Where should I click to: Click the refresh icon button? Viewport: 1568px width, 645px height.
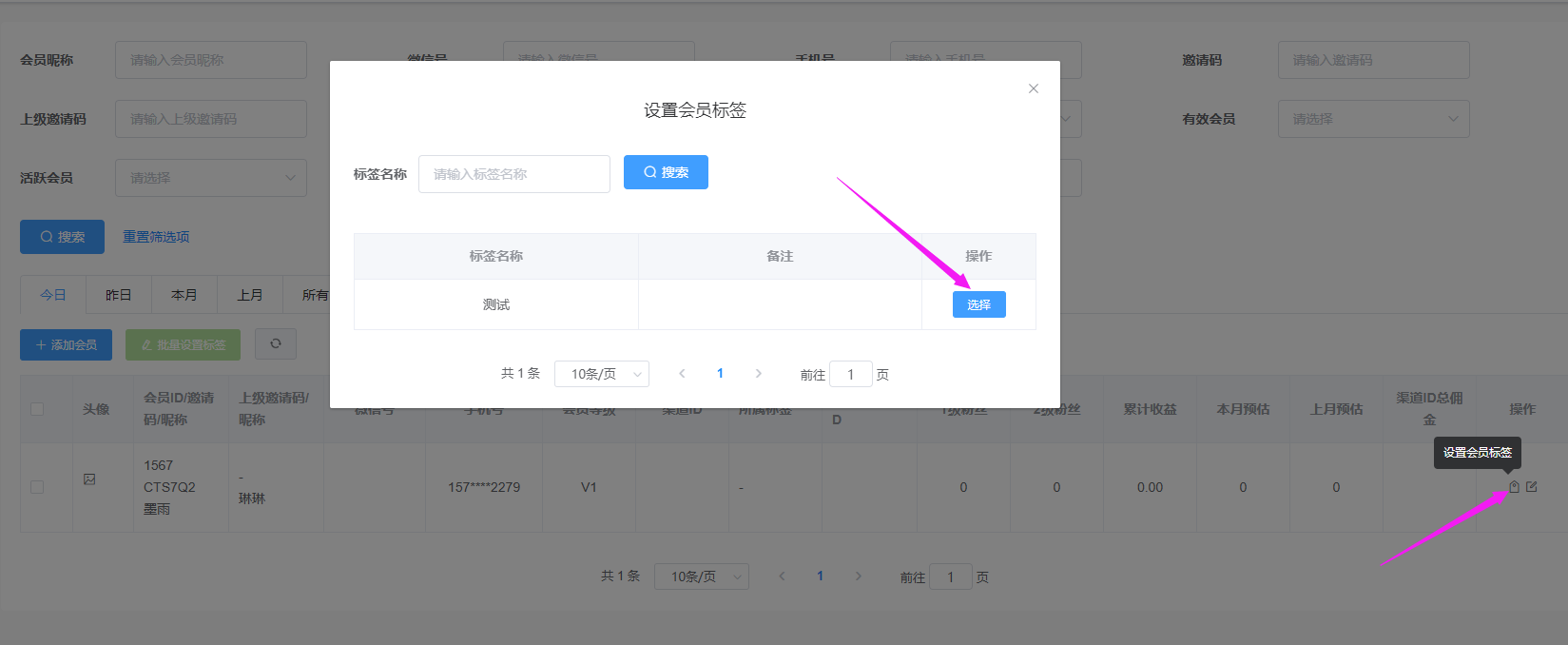[276, 344]
